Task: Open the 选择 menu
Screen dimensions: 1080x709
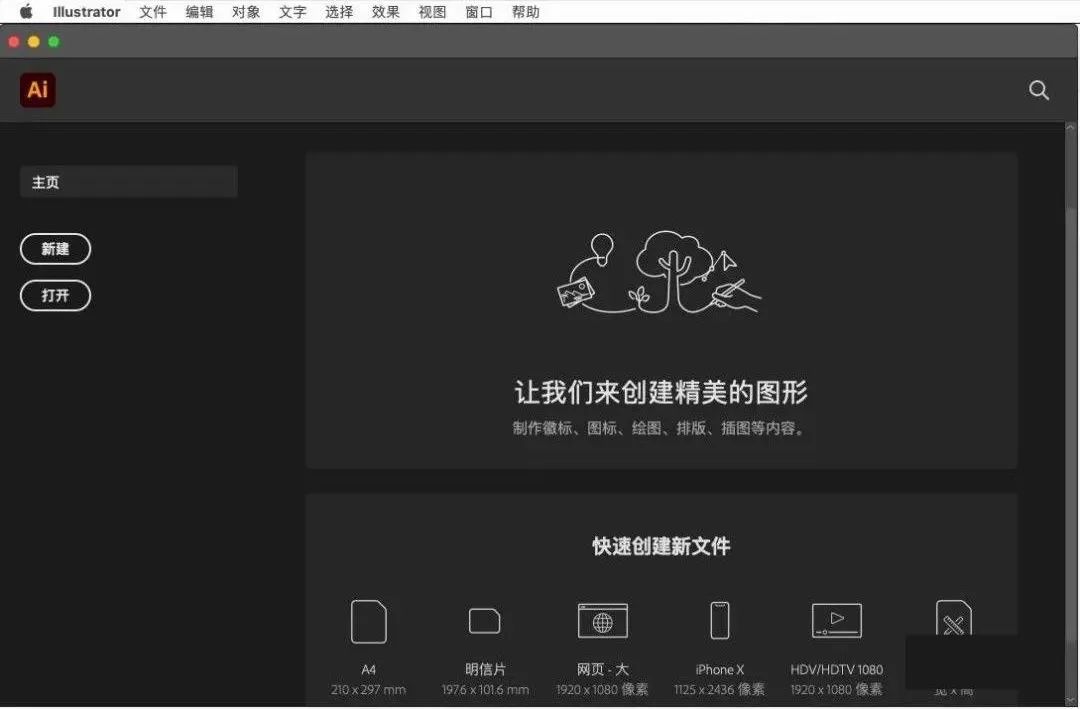Action: pyautogui.click(x=339, y=12)
